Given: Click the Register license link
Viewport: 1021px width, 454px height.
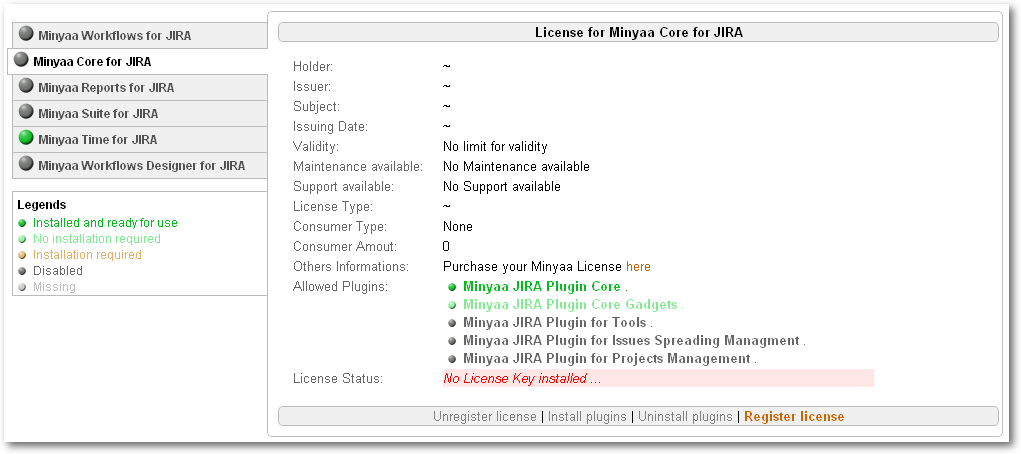Looking at the screenshot, I should [x=794, y=416].
